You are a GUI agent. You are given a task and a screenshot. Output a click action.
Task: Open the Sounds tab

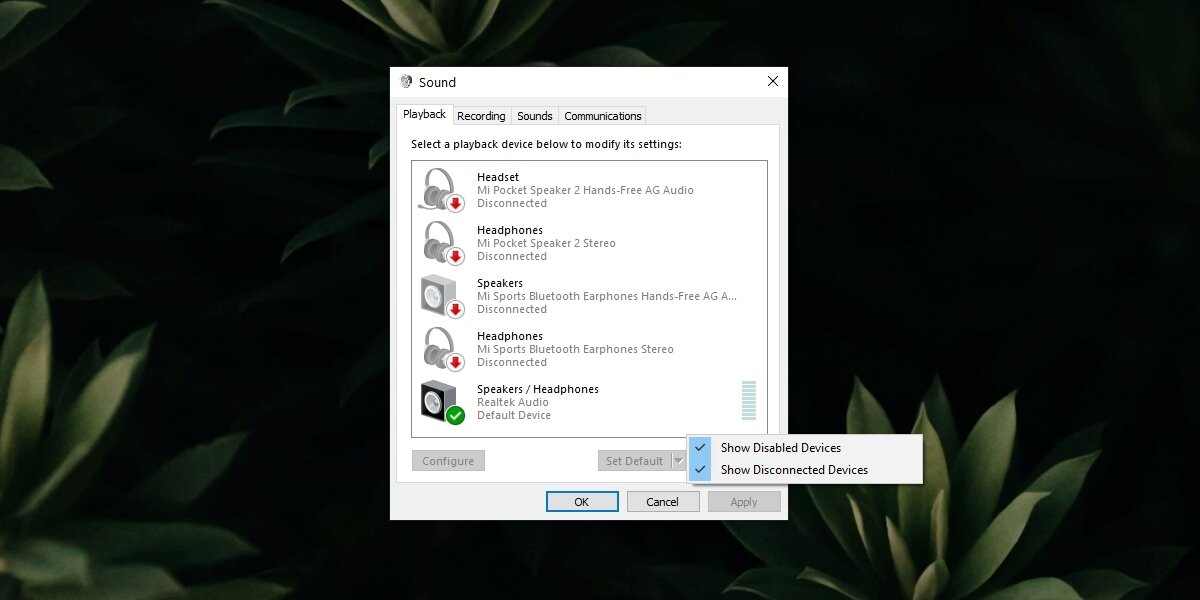click(534, 115)
